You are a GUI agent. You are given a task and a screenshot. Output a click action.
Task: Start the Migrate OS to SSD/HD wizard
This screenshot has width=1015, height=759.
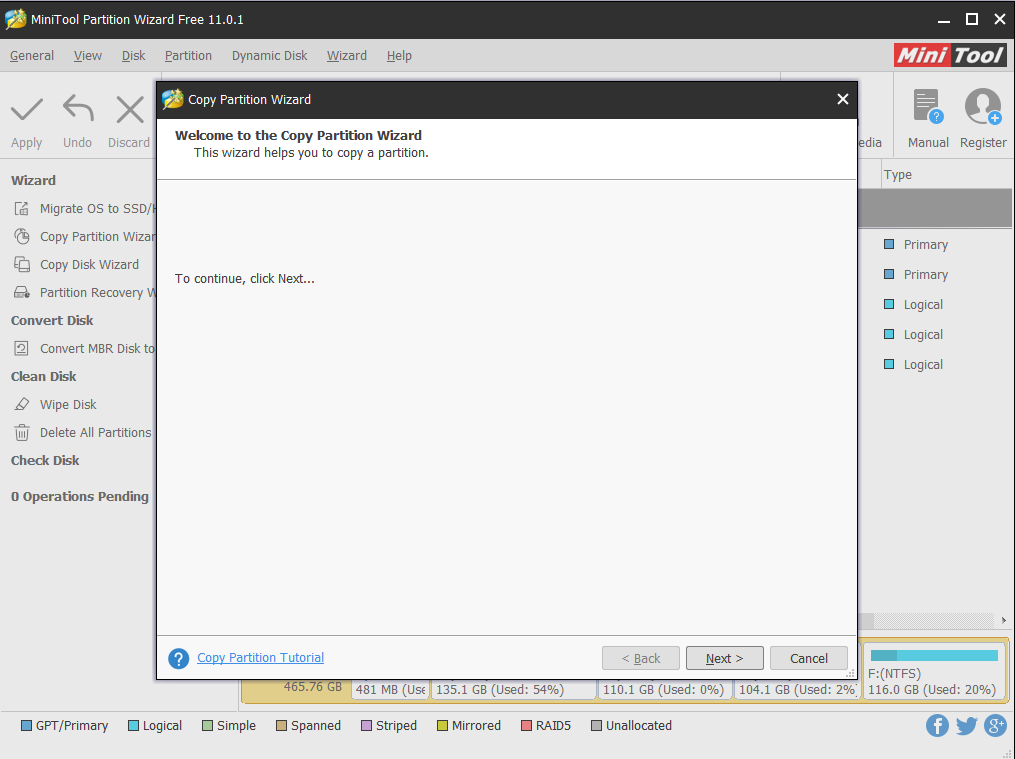click(x=95, y=208)
